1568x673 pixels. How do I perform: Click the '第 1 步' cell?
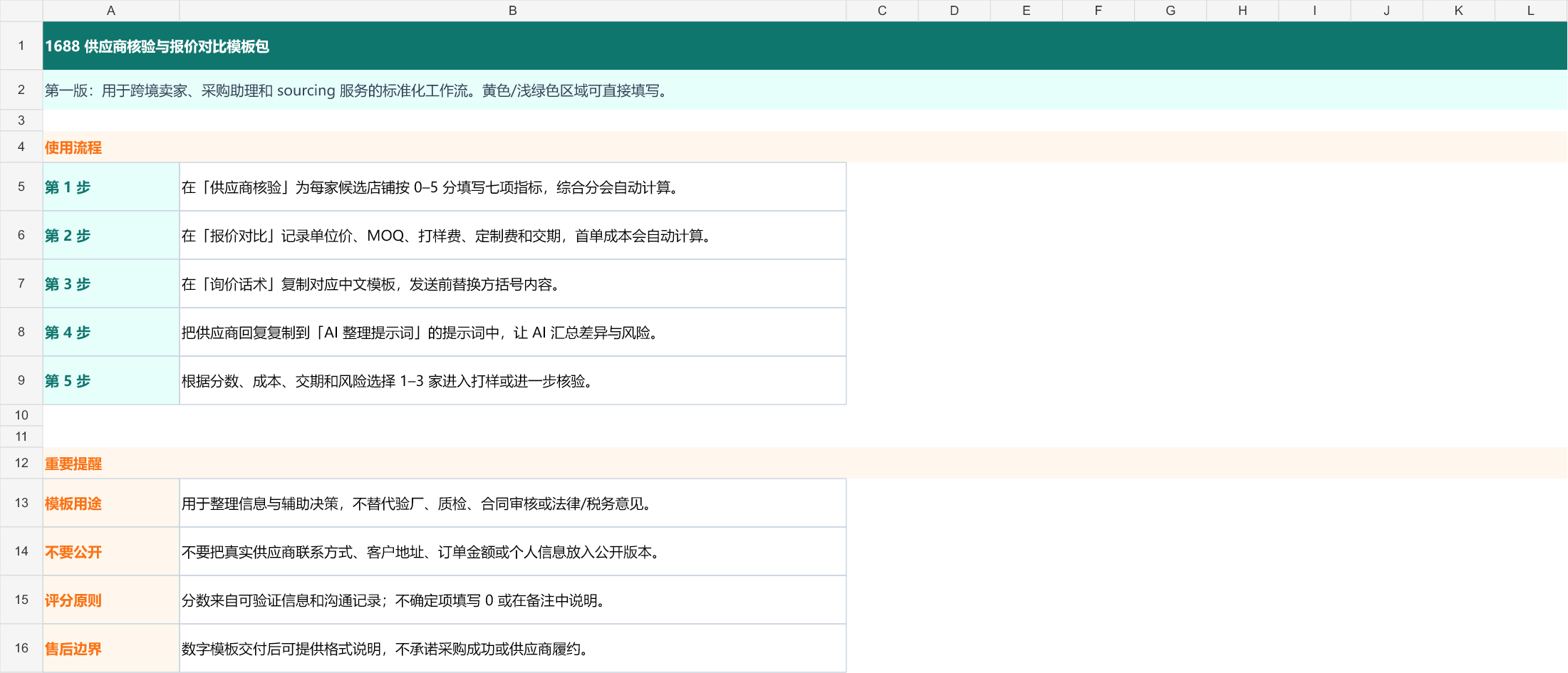tap(111, 187)
